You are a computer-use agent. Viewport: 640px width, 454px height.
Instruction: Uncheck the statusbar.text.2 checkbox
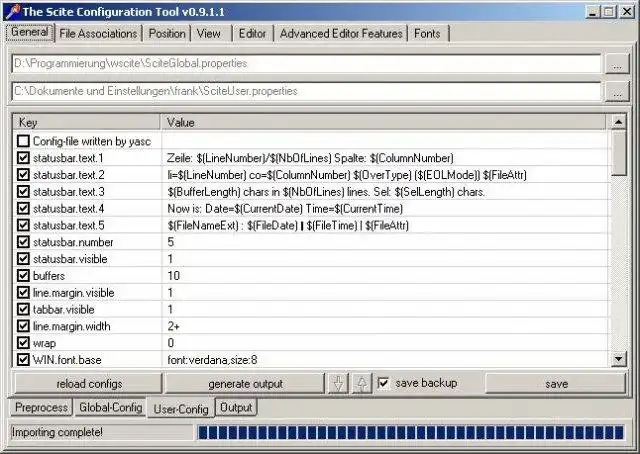[x=23, y=175]
